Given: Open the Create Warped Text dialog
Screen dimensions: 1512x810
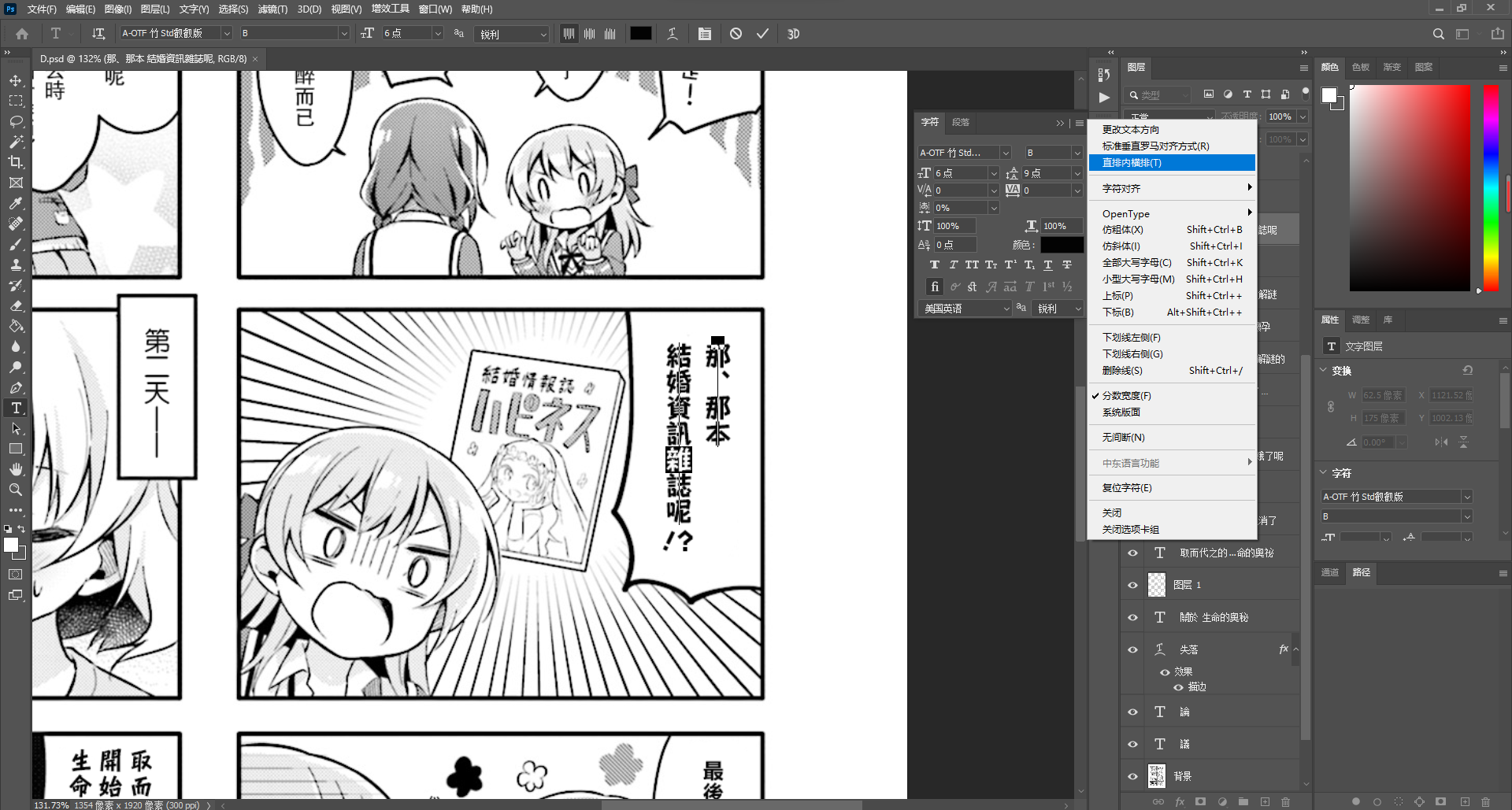Looking at the screenshot, I should (x=673, y=34).
